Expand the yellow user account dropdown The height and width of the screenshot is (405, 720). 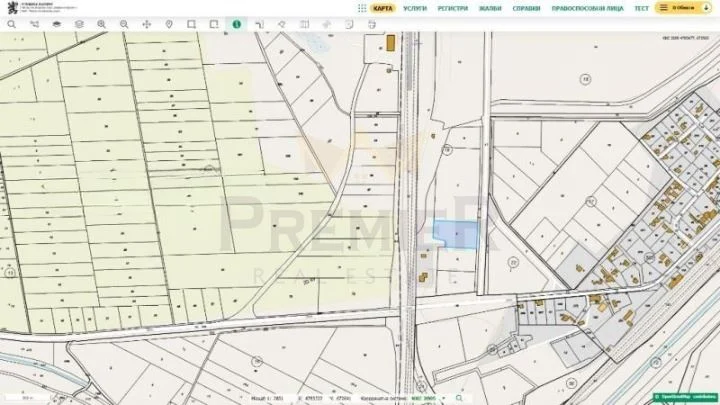[684, 8]
